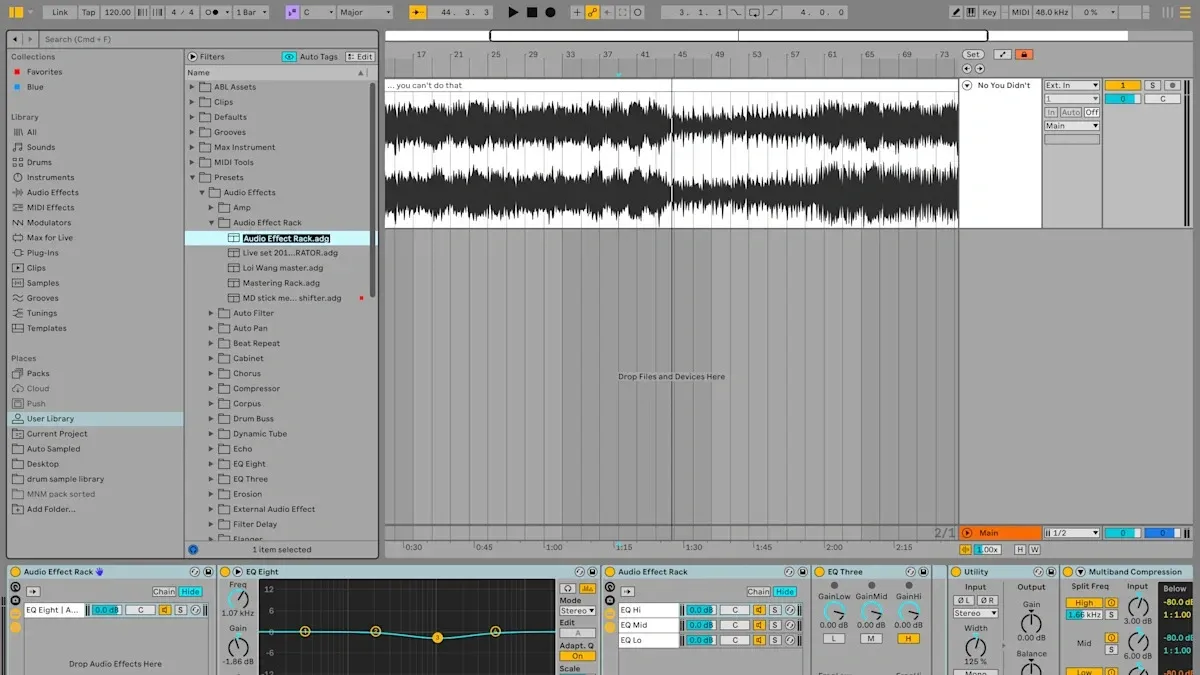Click the Set locator button
1200x675 pixels.
(973, 54)
